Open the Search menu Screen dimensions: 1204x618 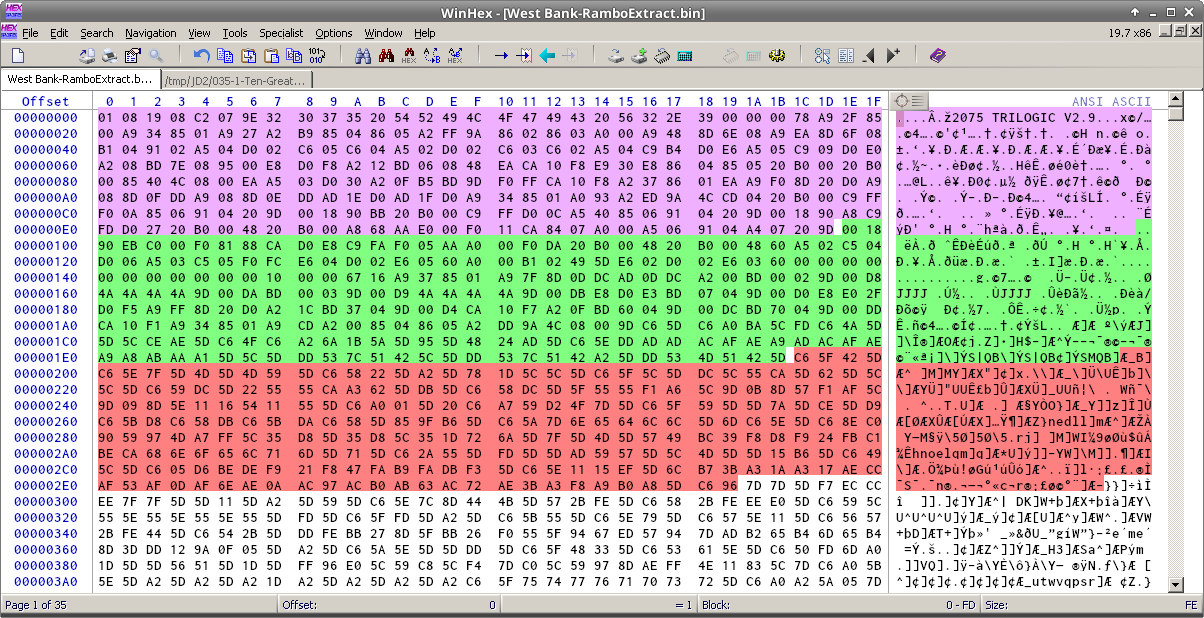pyautogui.click(x=97, y=33)
